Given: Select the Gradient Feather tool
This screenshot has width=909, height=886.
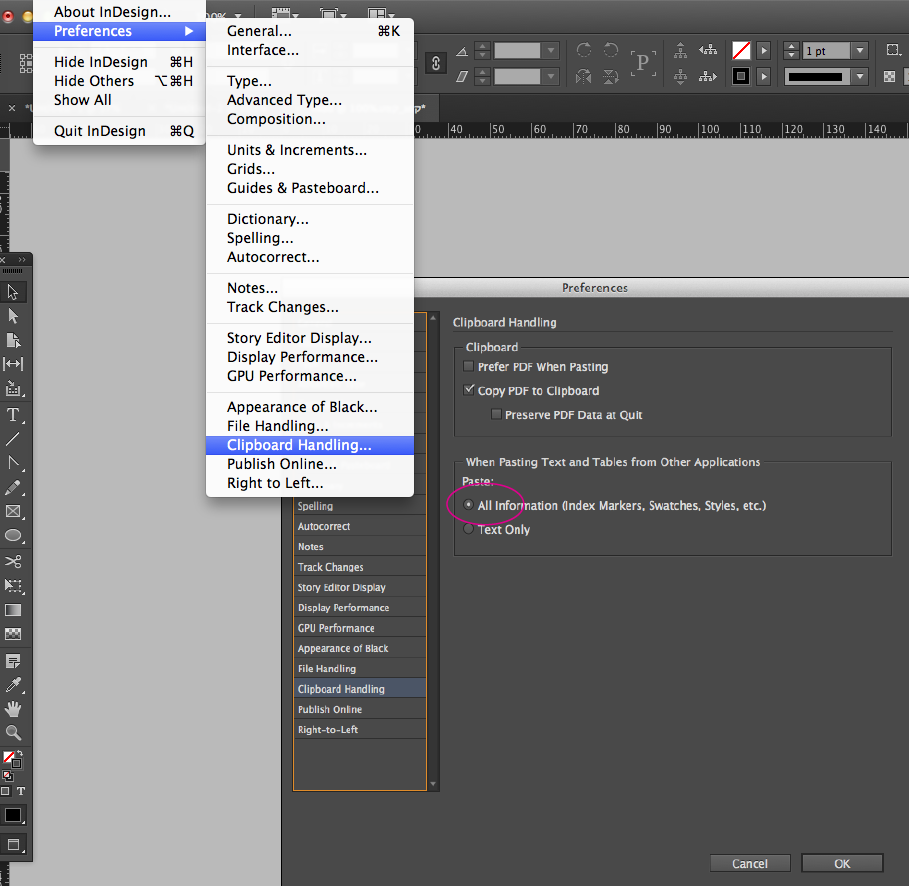Looking at the screenshot, I should click(x=13, y=634).
